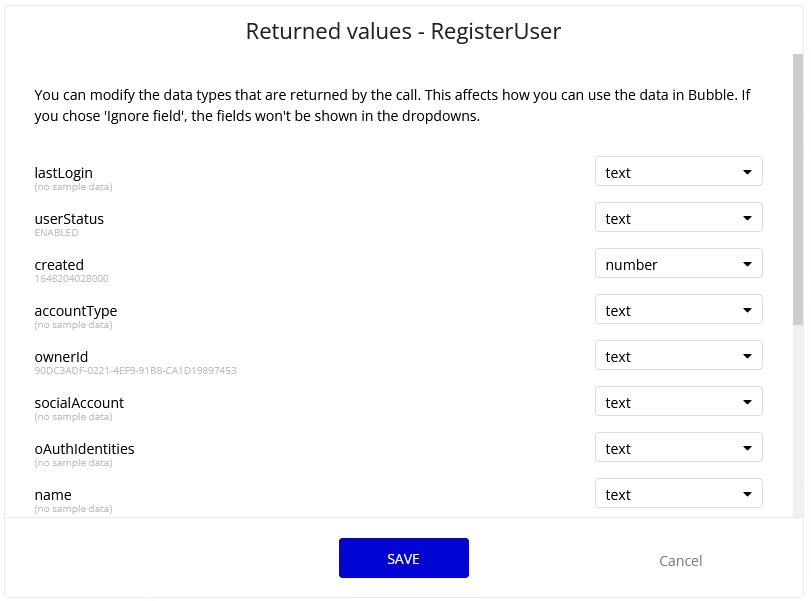Click the arrow icon in oAuthIdentities dropdown

coord(747,448)
